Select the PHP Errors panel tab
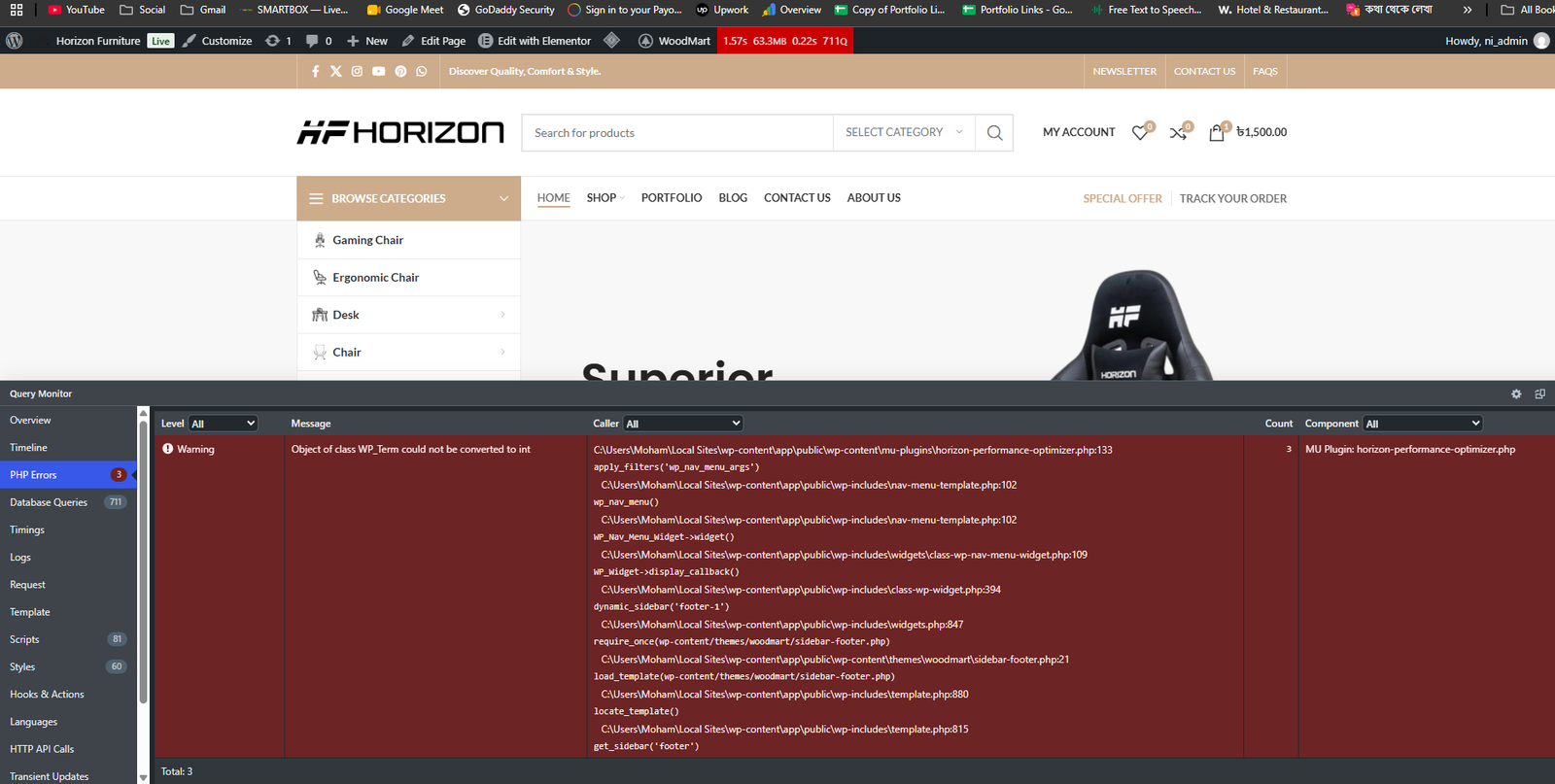 (68, 475)
